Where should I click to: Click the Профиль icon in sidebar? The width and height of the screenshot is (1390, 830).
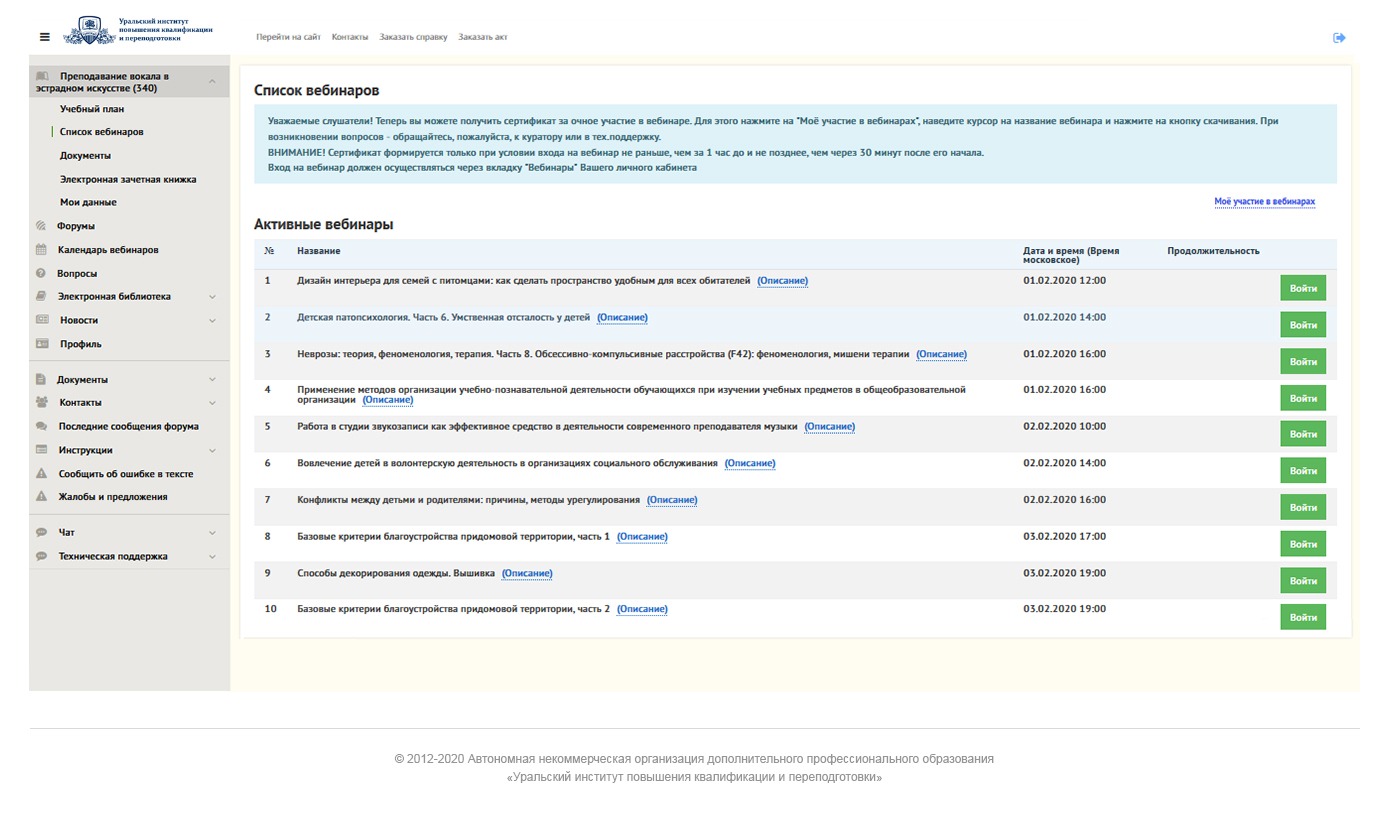(x=41, y=344)
